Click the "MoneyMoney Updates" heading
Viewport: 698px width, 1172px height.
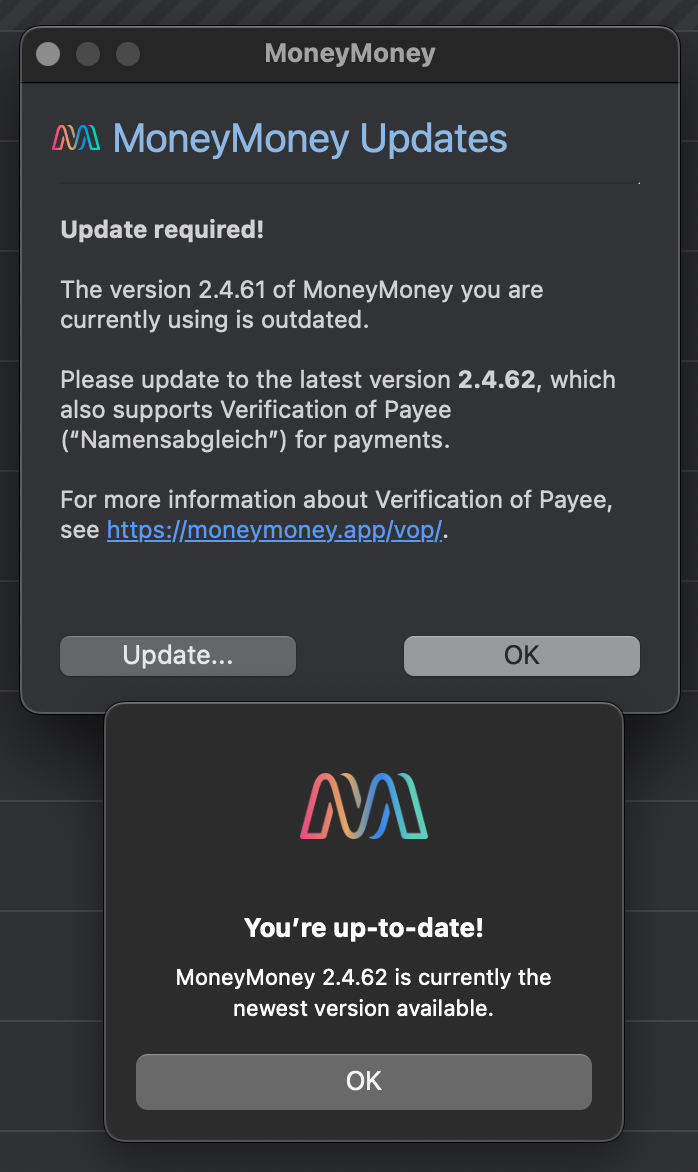coord(310,138)
